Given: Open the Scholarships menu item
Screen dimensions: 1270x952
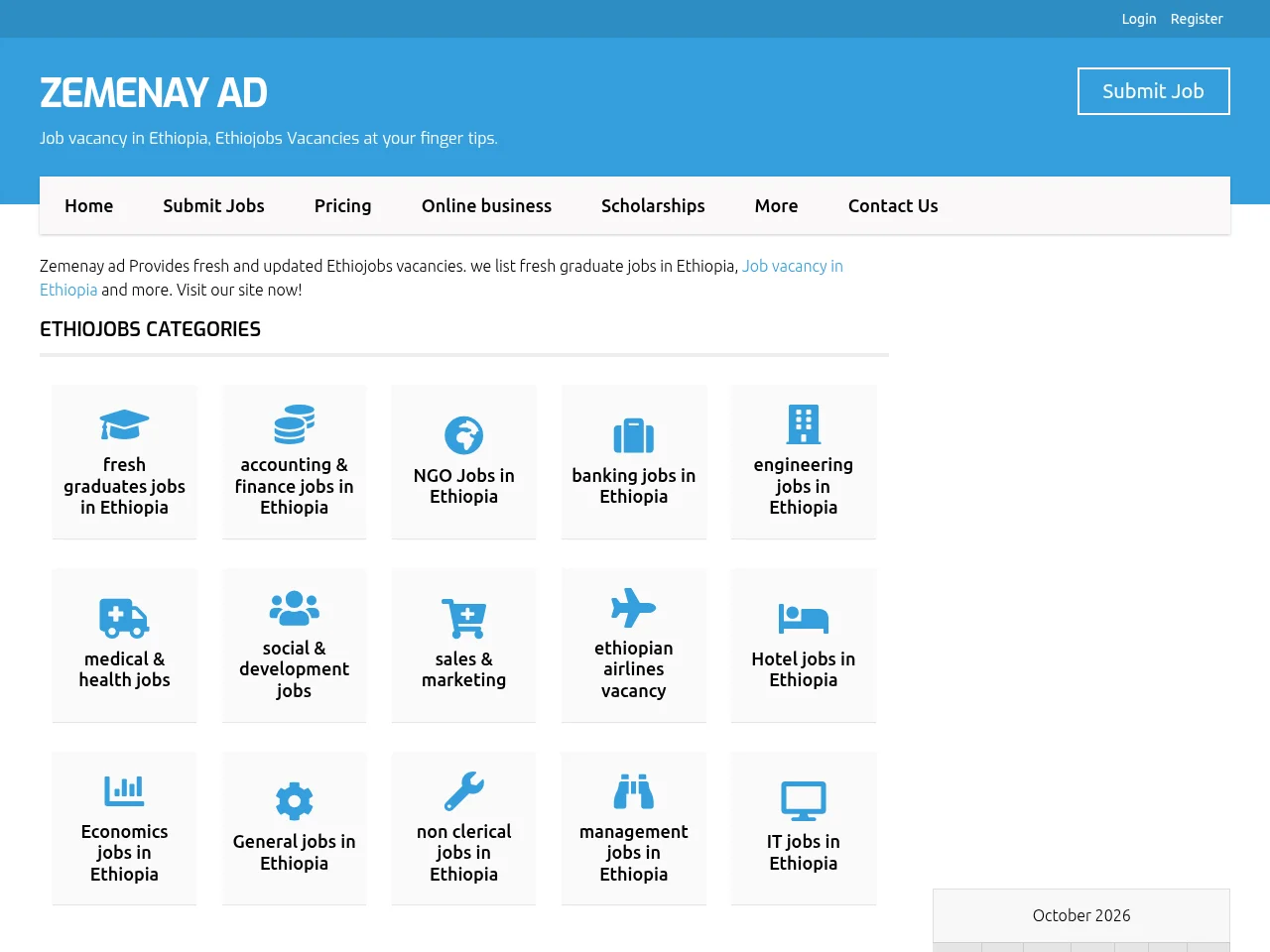Looking at the screenshot, I should [x=653, y=206].
